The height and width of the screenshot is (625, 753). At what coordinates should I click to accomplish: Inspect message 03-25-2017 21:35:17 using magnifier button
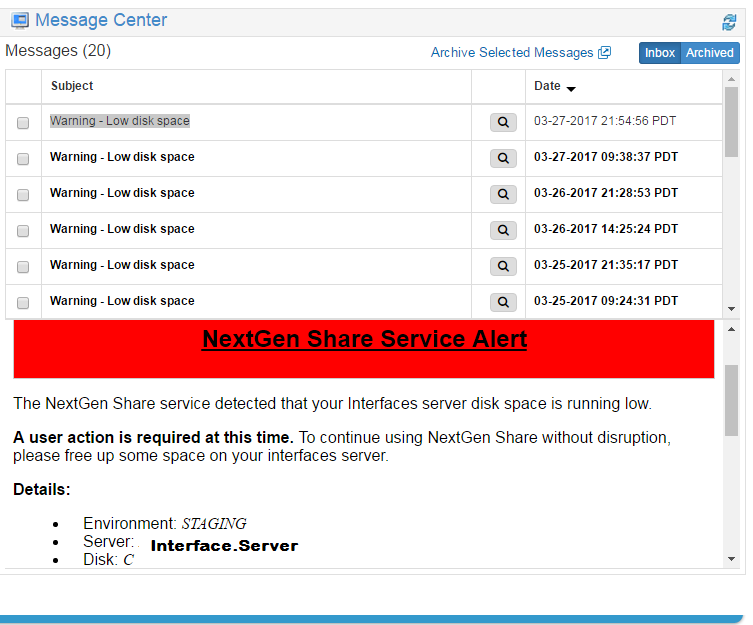coord(503,266)
